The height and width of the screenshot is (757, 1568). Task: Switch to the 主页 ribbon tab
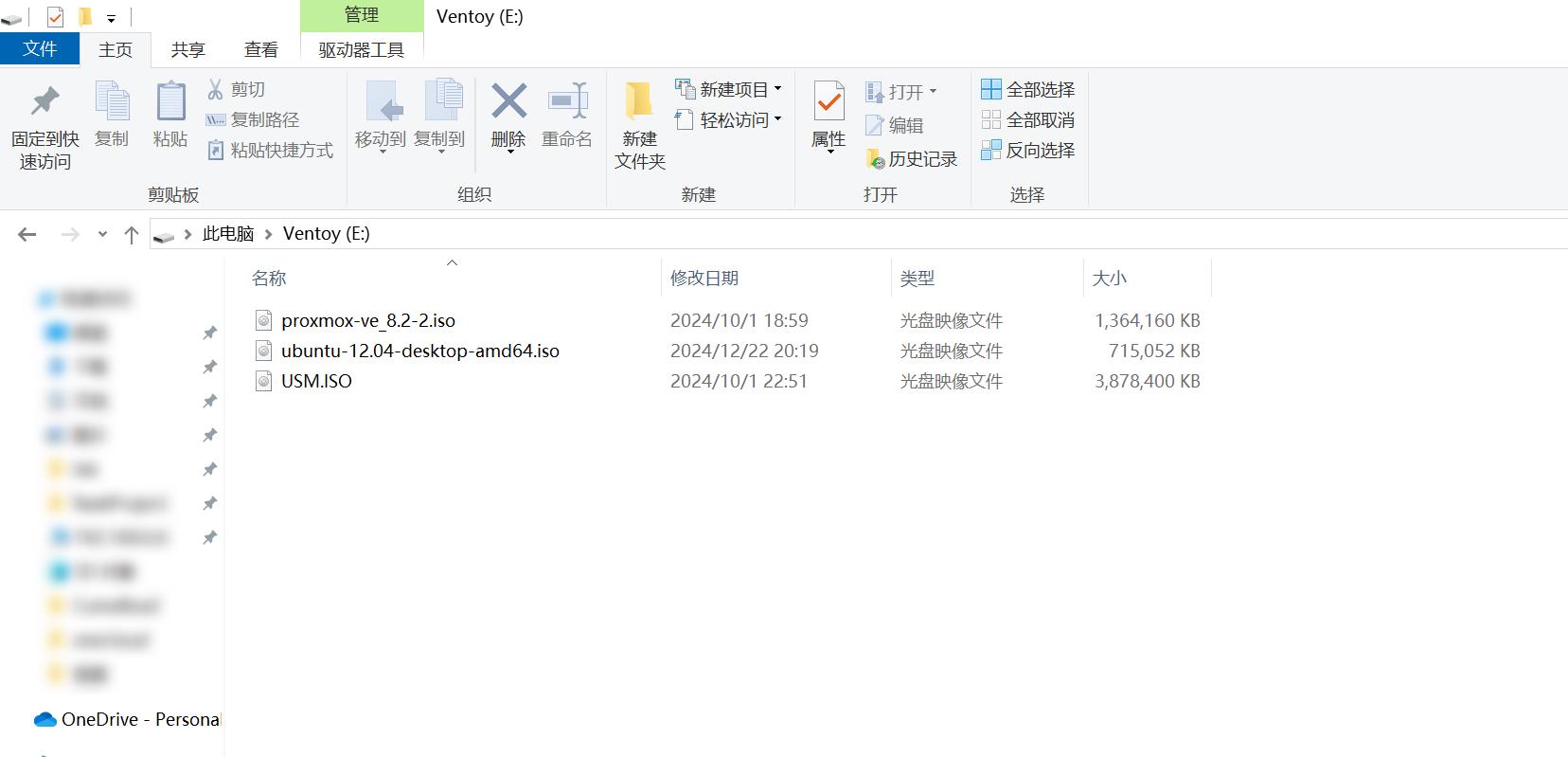tap(116, 50)
